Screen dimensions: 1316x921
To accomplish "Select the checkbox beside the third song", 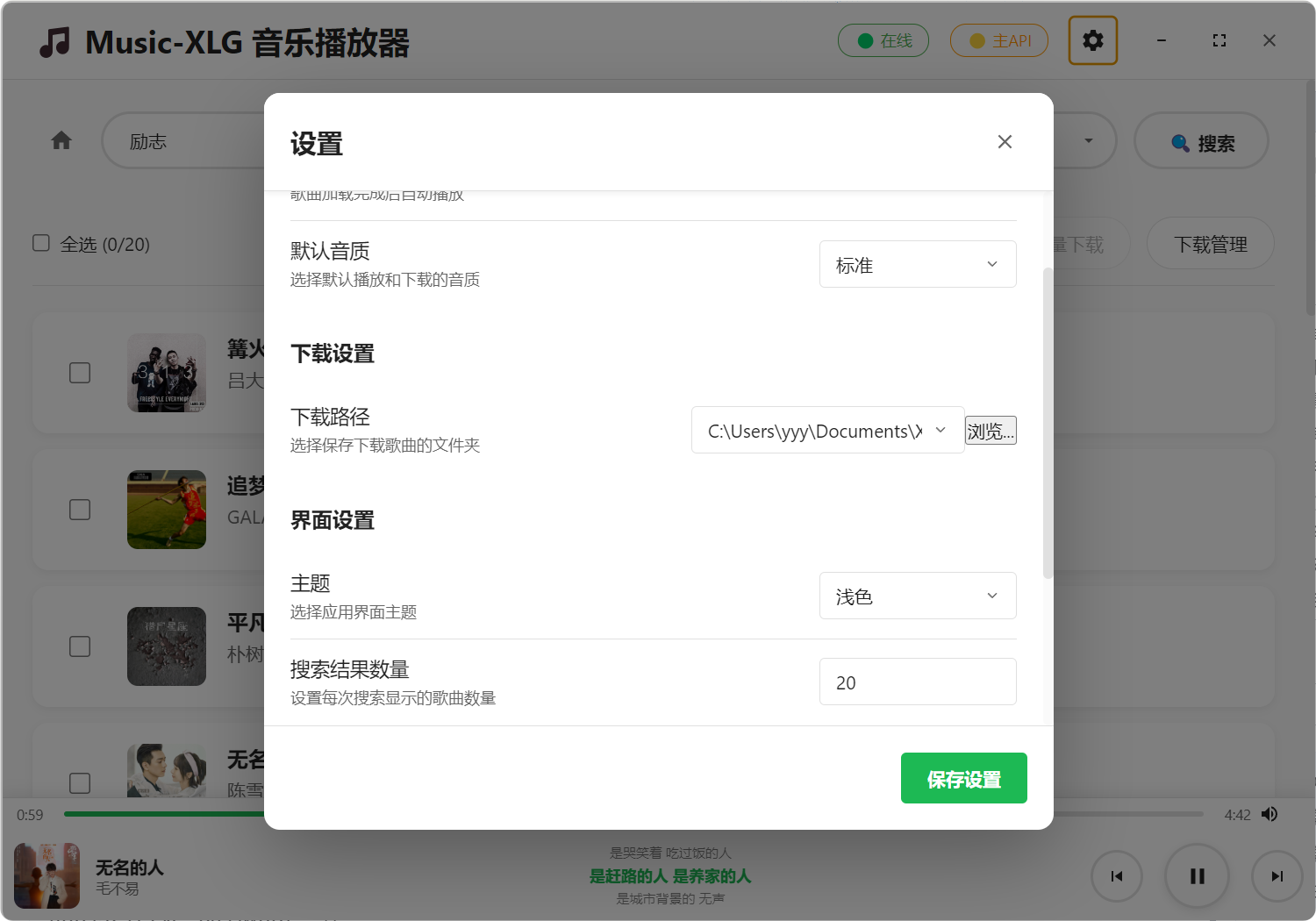I will point(80,646).
